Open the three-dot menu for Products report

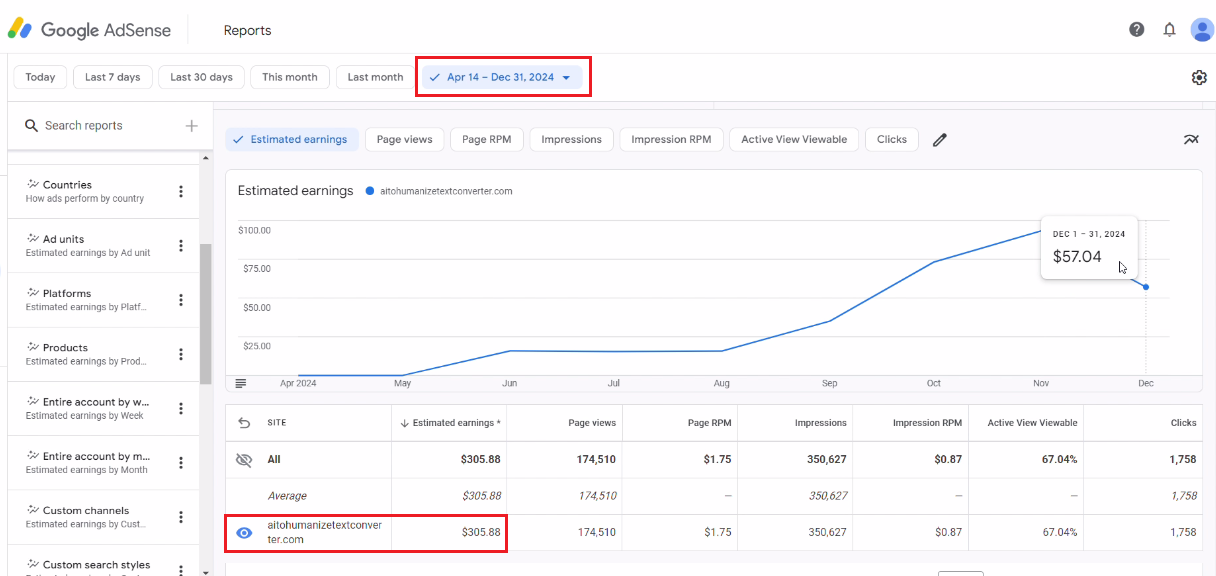(181, 353)
